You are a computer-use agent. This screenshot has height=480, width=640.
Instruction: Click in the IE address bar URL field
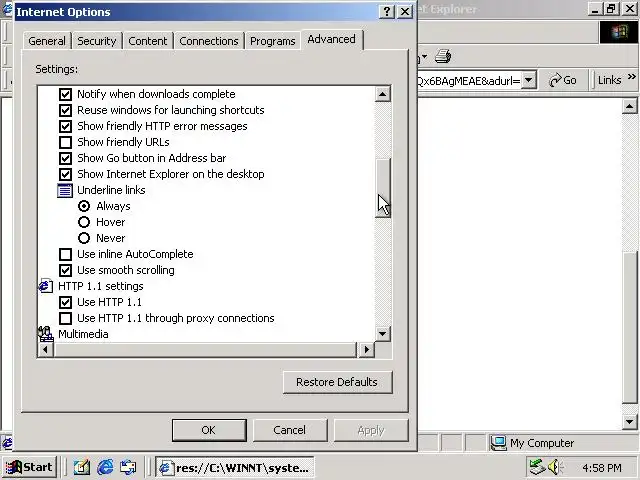pos(469,80)
